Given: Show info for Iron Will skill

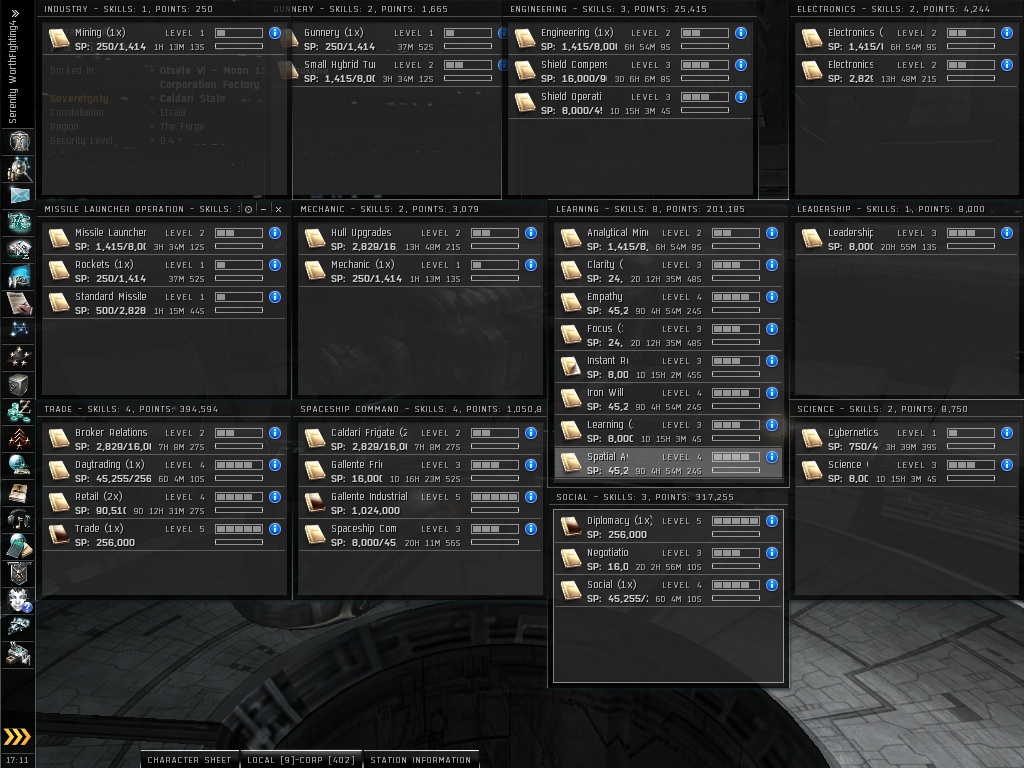Looking at the screenshot, I should coord(772,392).
